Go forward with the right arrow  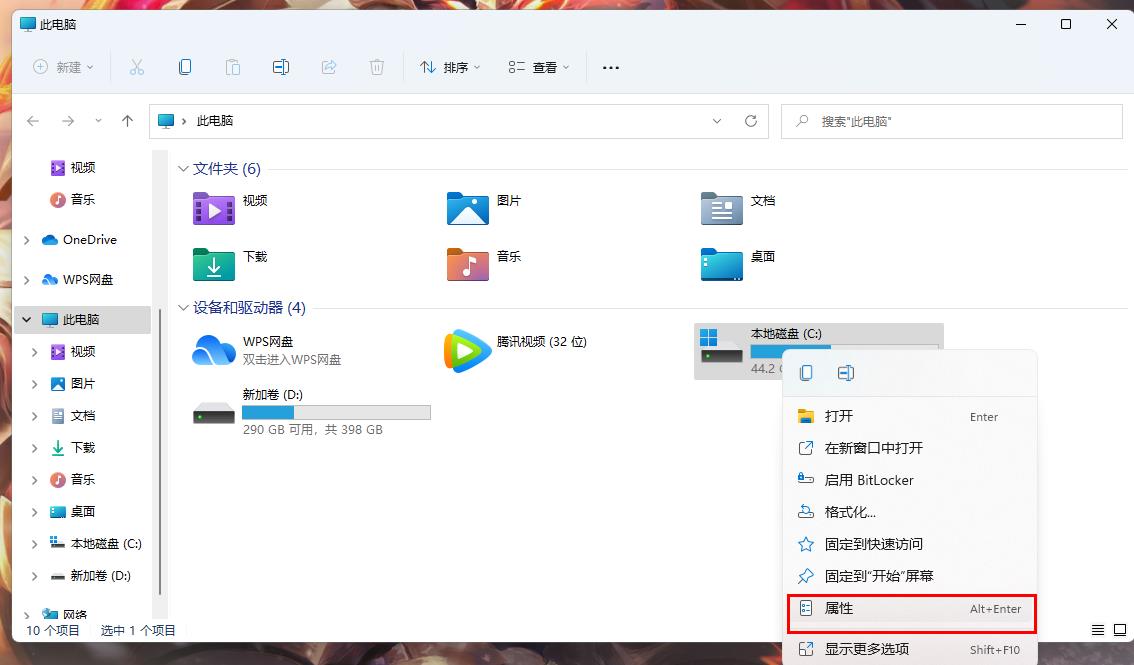(x=68, y=121)
